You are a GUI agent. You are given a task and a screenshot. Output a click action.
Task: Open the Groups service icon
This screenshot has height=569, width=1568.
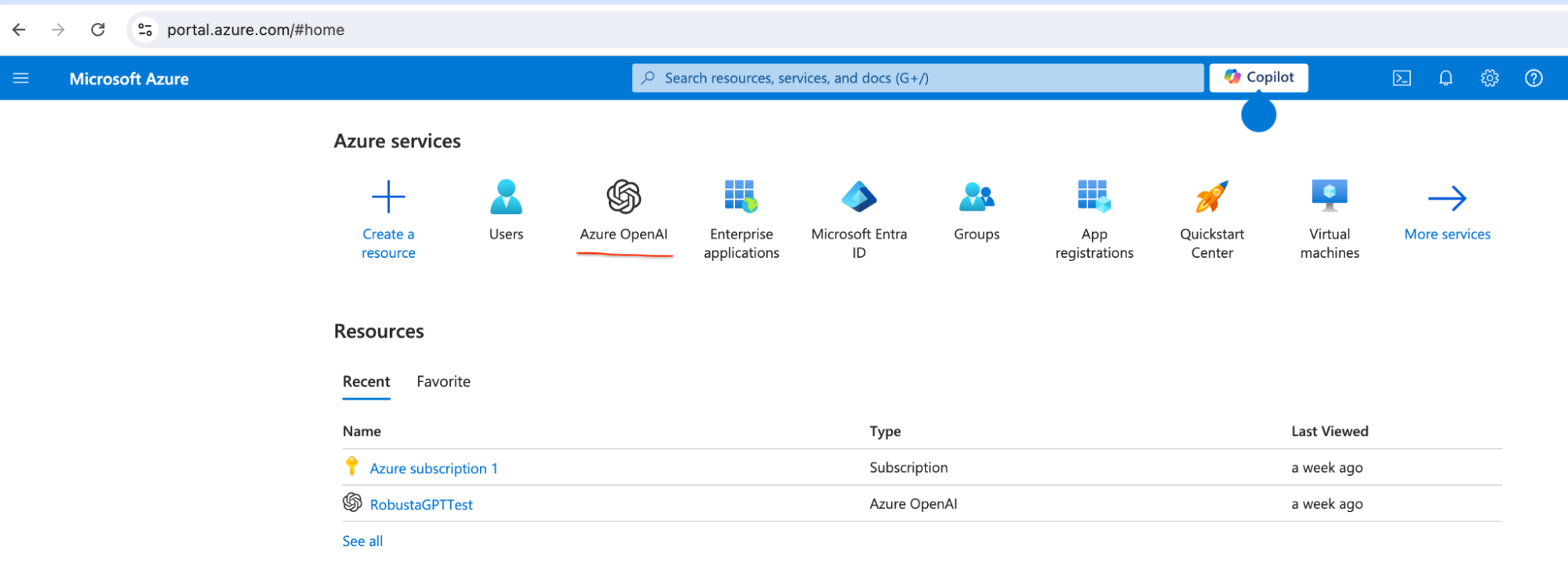977,197
